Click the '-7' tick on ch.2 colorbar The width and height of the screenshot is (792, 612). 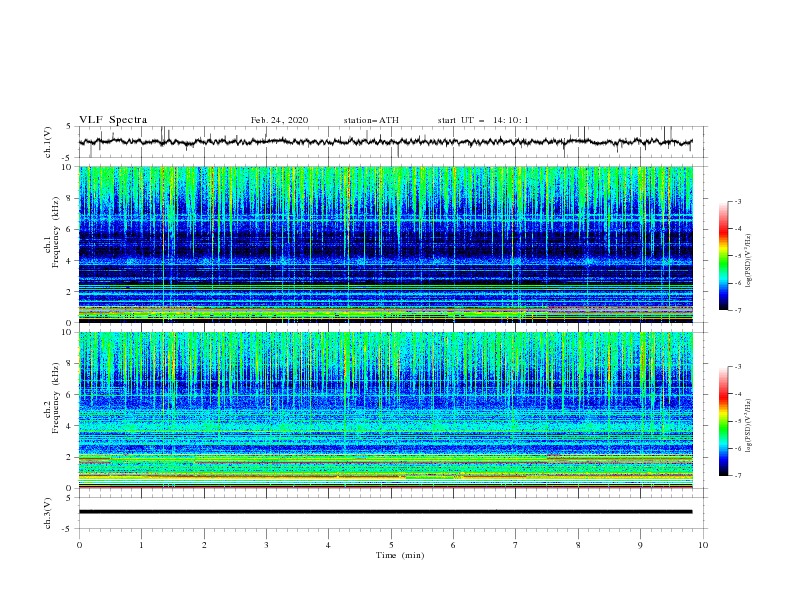pyautogui.click(x=737, y=475)
